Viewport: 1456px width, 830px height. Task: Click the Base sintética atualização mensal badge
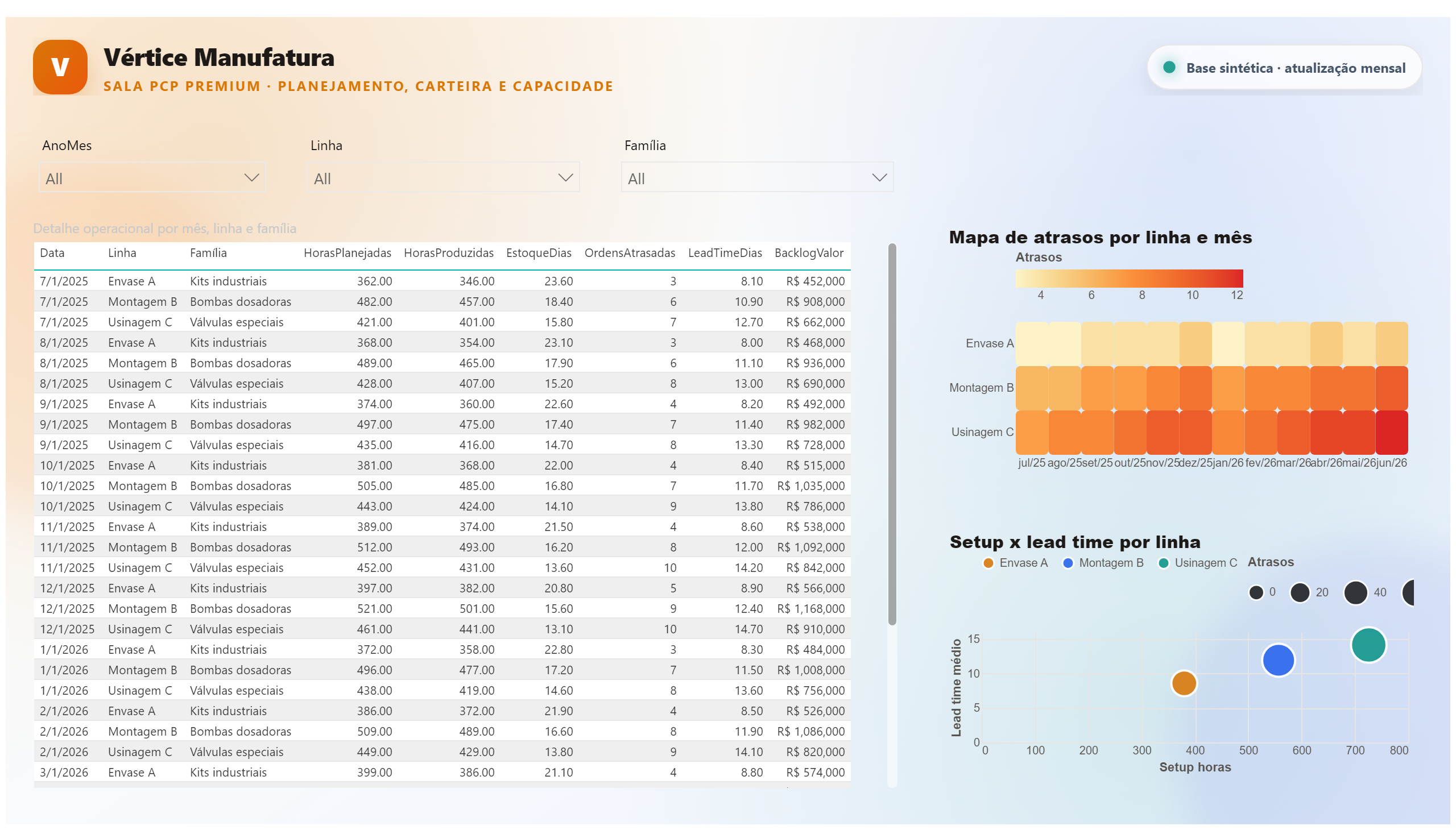pyautogui.click(x=1284, y=68)
